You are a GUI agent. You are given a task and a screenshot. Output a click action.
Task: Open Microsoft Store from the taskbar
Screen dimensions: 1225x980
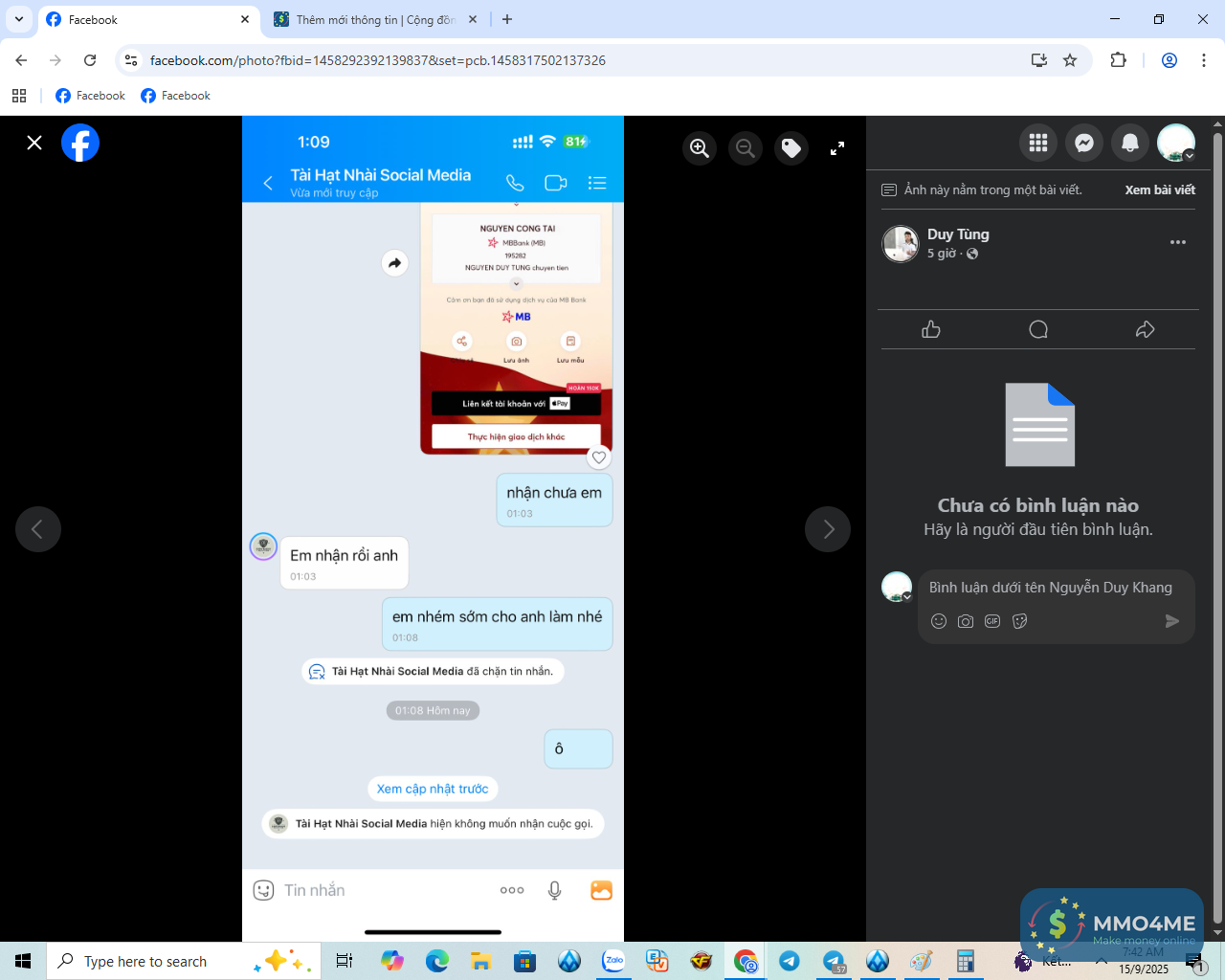524,961
